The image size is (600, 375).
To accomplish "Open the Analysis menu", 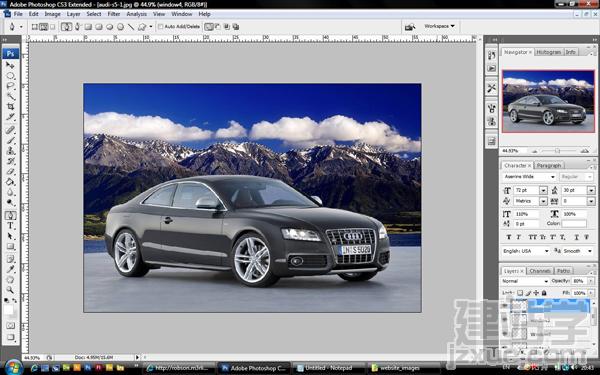I will click(x=137, y=14).
